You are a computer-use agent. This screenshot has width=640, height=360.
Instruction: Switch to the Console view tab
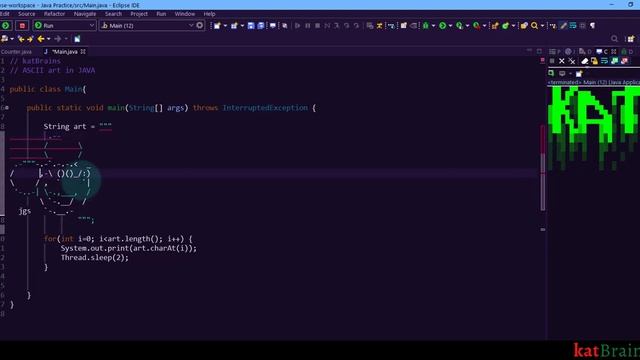click(605, 51)
